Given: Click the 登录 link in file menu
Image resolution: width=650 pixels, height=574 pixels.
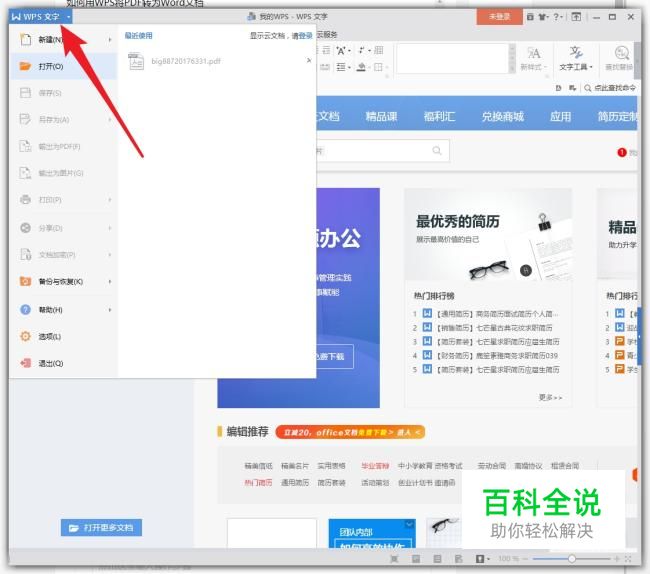Looking at the screenshot, I should click(x=306, y=36).
